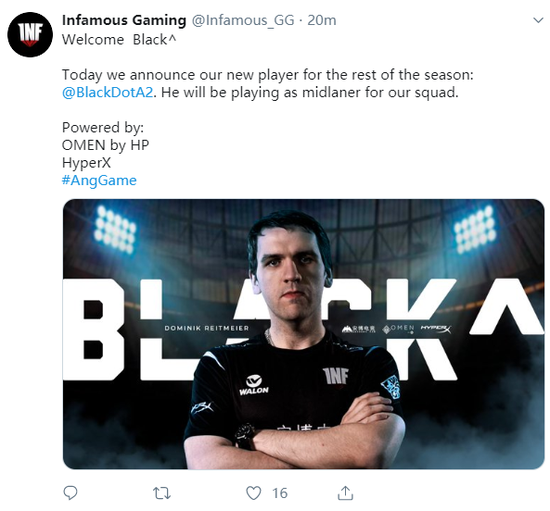
Task: Click the Walon logo on the shirt
Action: (254, 385)
